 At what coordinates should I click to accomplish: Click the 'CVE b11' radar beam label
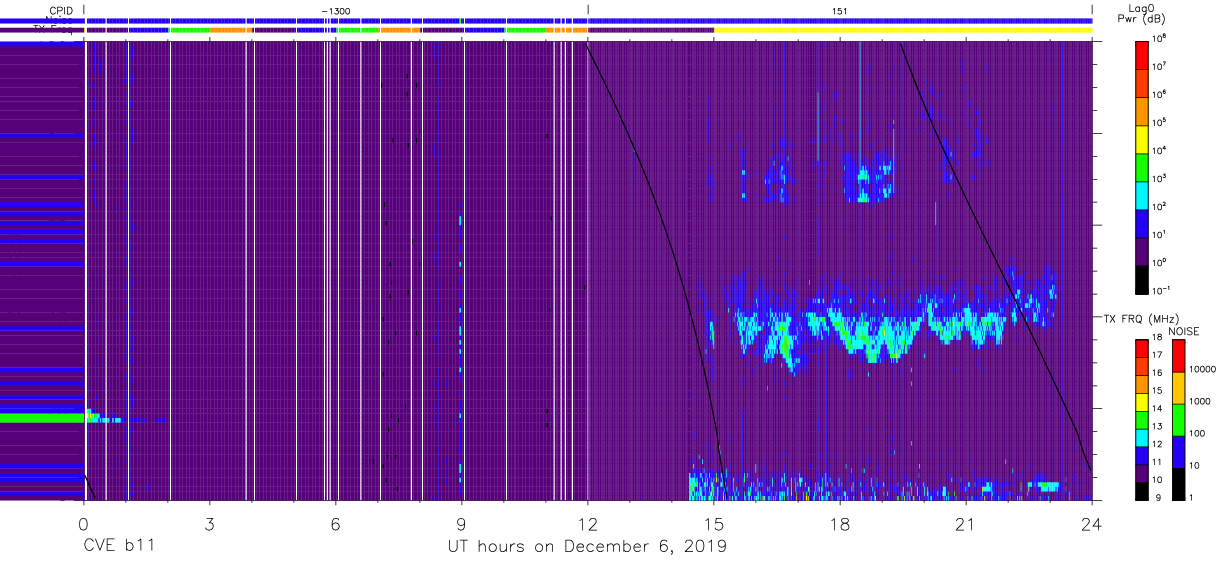click(117, 547)
